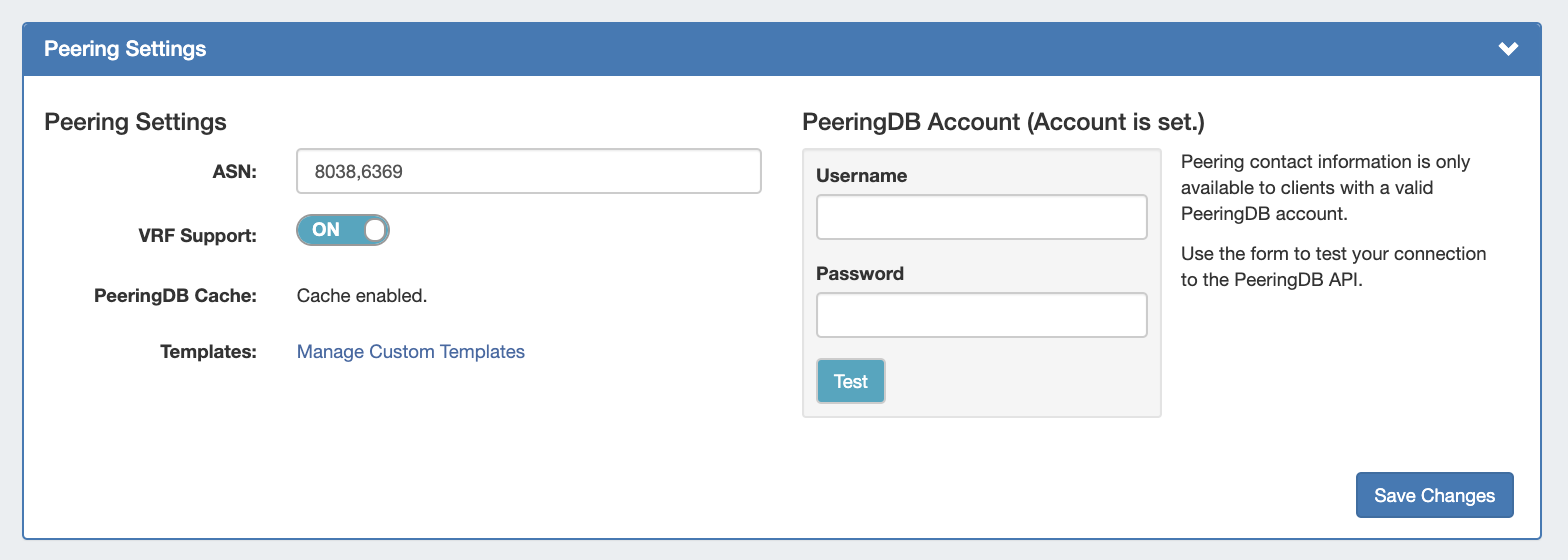
Task: Focus the PeeringDB Username field
Action: click(980, 217)
